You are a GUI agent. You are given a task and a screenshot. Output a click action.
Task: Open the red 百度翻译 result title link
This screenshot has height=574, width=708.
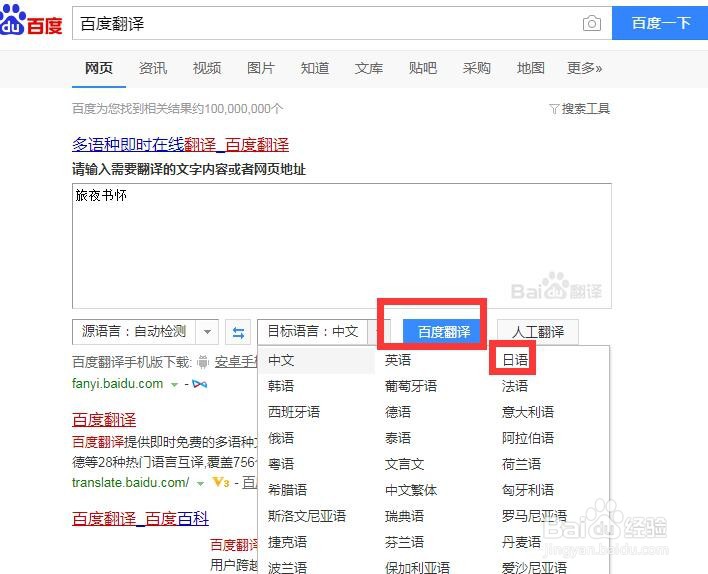(104, 420)
